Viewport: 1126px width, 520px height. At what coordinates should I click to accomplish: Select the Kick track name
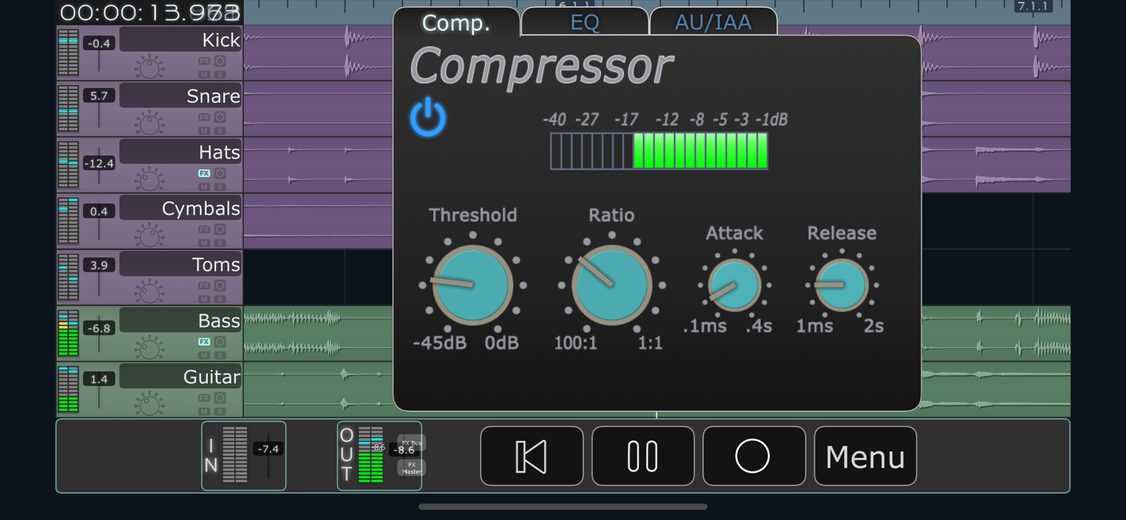tap(180, 40)
